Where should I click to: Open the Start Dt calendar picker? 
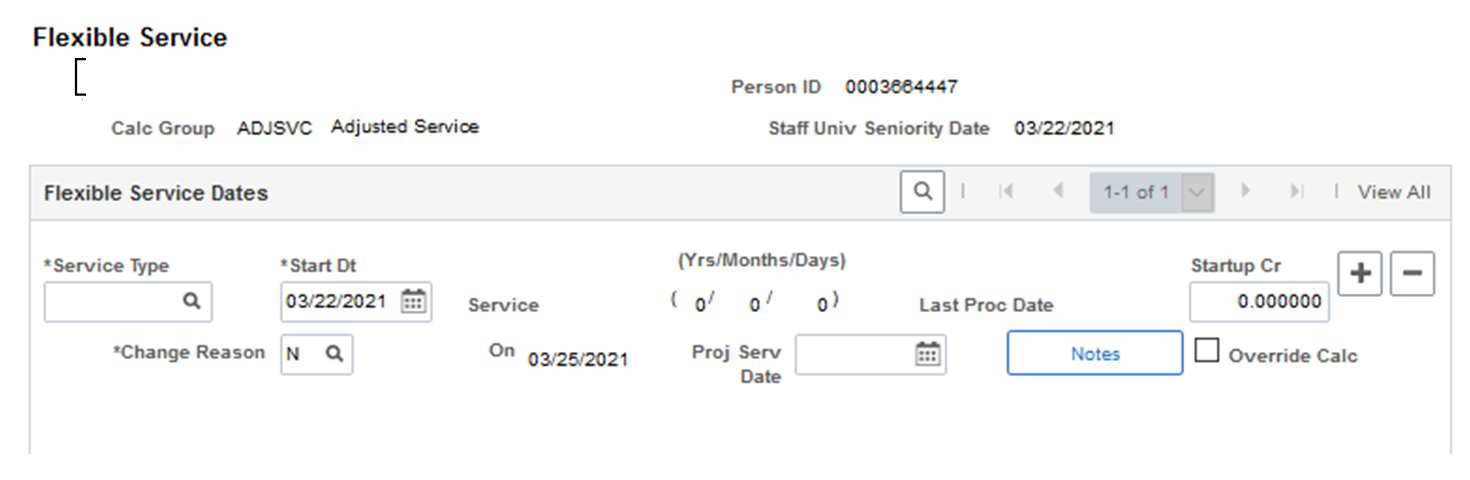point(413,301)
